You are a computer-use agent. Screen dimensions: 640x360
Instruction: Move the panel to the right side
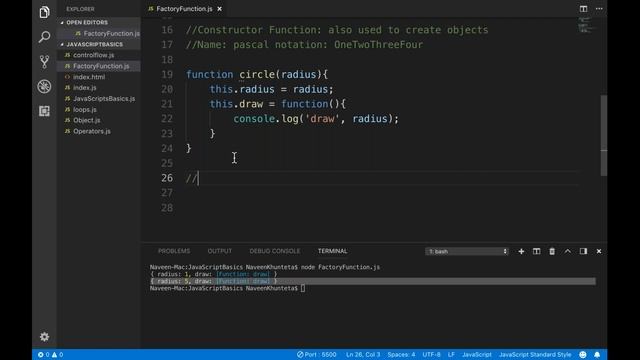tap(583, 251)
